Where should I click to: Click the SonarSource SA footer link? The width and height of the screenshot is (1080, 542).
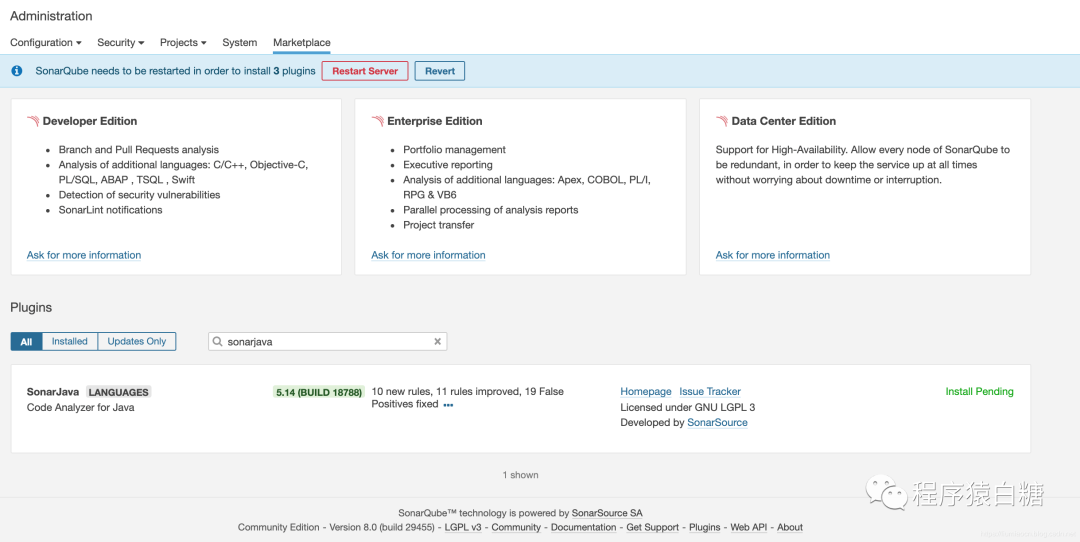tap(607, 513)
